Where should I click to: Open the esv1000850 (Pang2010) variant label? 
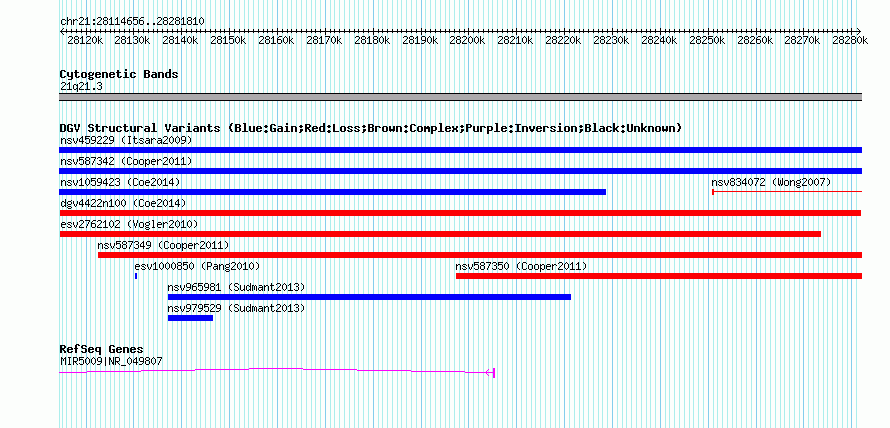tap(198, 266)
